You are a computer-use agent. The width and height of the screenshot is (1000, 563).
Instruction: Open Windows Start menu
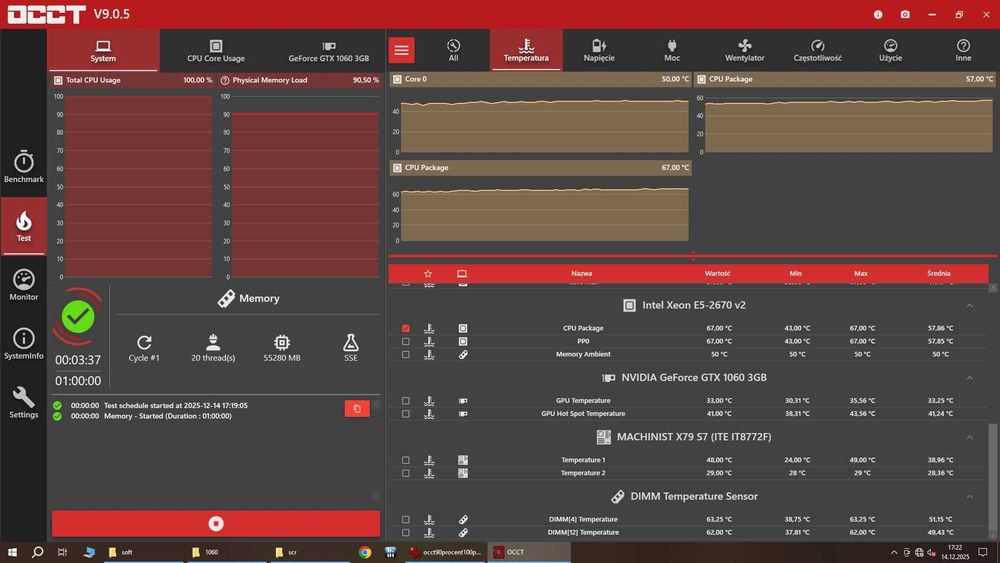(x=11, y=552)
